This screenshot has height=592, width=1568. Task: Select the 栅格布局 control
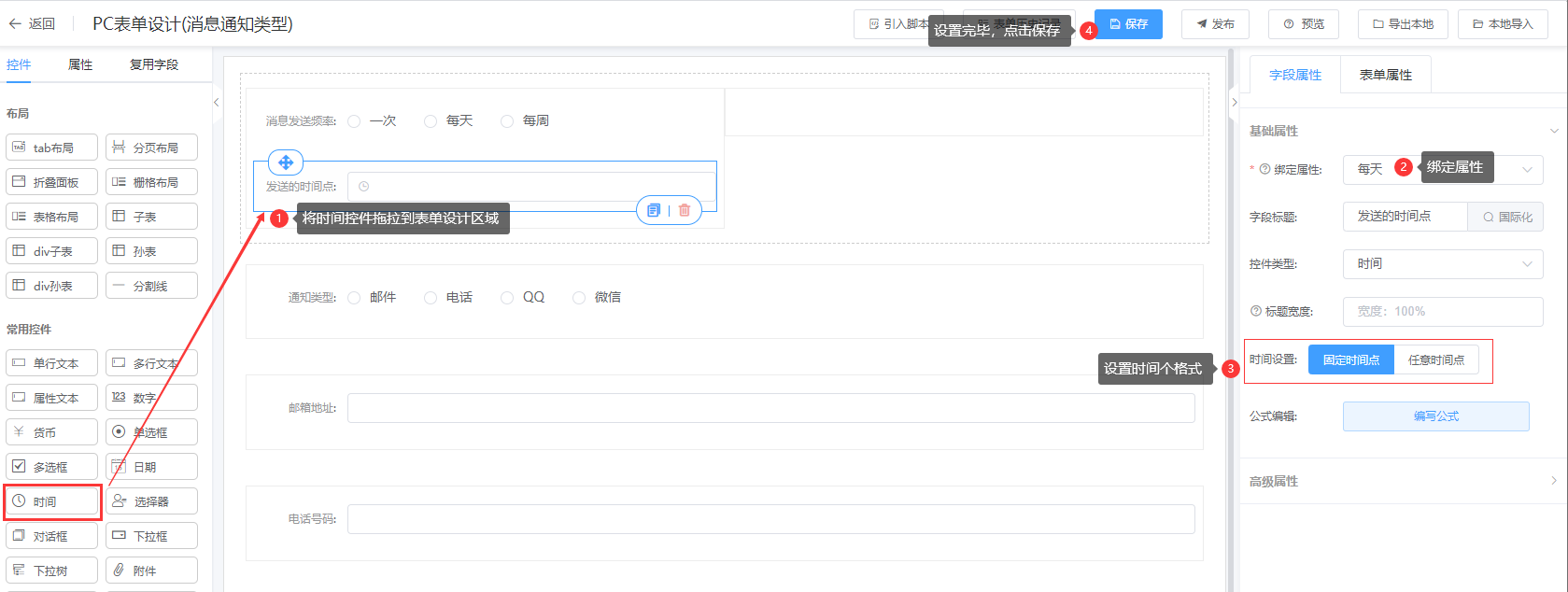(151, 182)
